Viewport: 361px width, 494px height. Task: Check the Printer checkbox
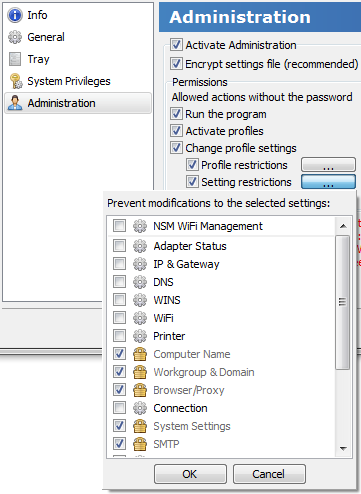[119, 336]
